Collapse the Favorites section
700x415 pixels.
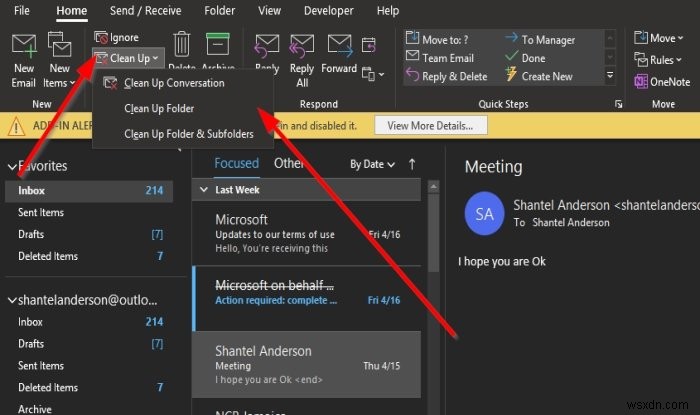(12, 167)
